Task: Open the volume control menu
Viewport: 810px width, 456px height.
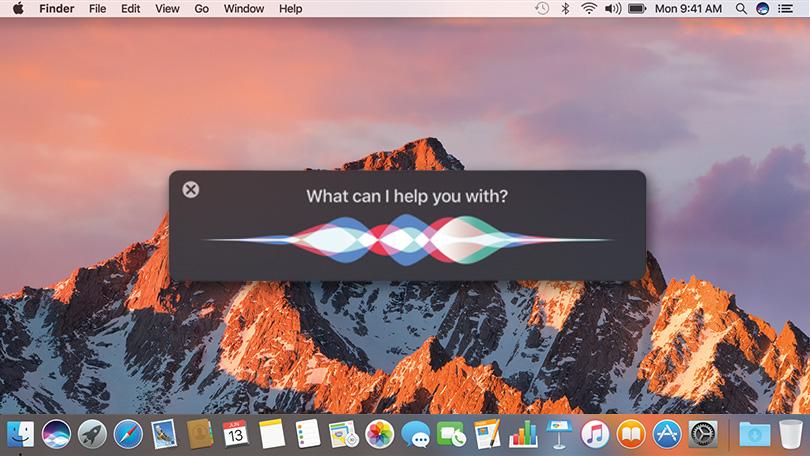Action: tap(612, 9)
